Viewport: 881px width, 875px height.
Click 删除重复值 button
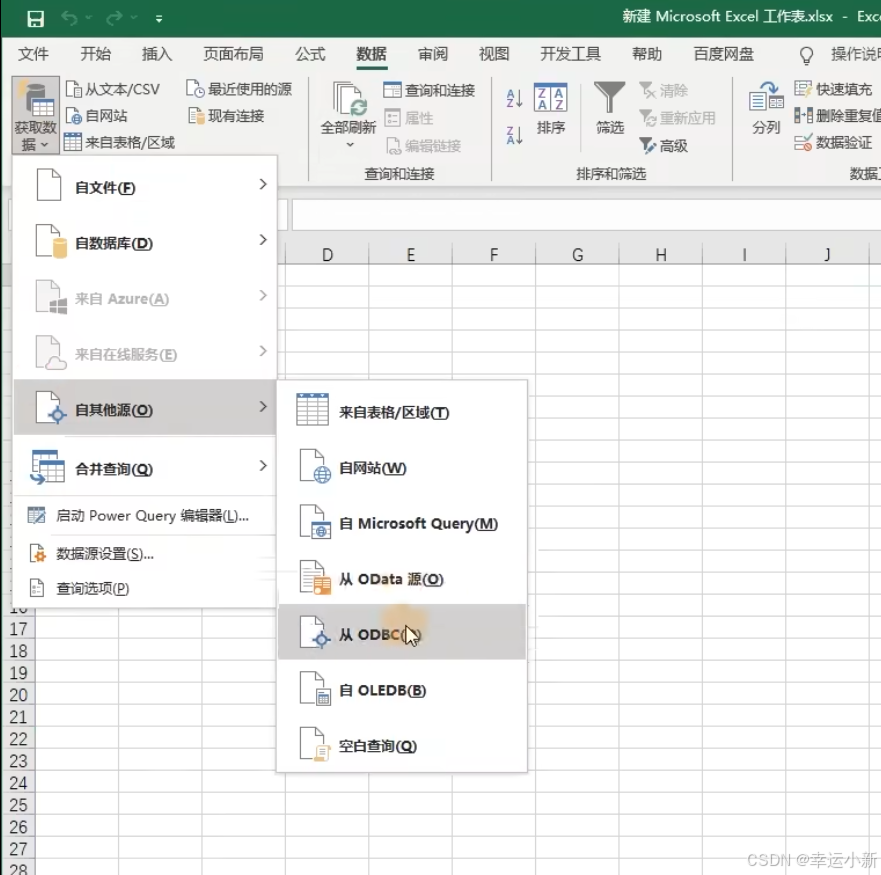pyautogui.click(x=837, y=115)
